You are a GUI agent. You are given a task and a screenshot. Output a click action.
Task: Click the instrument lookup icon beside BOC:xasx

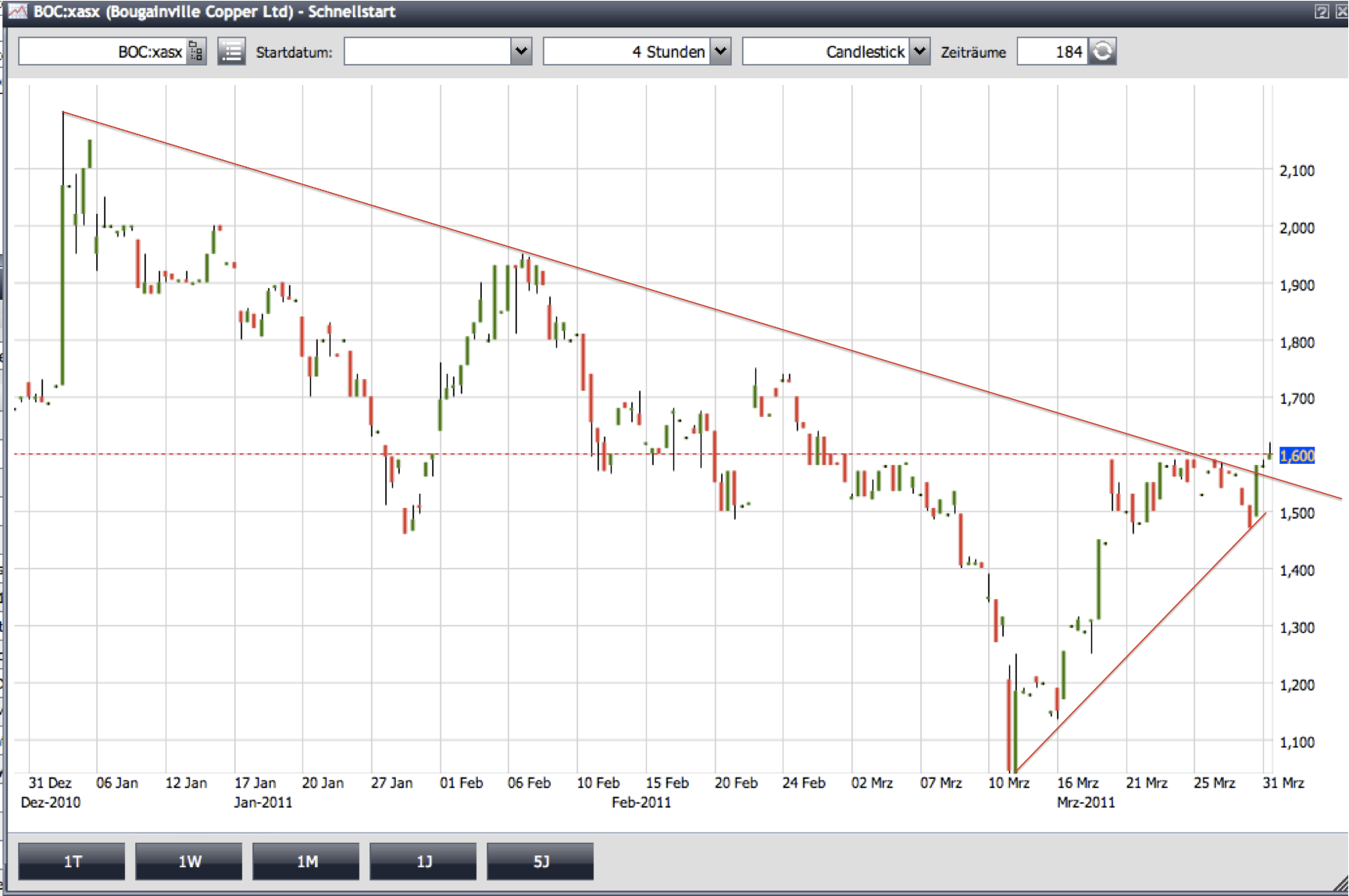(196, 52)
